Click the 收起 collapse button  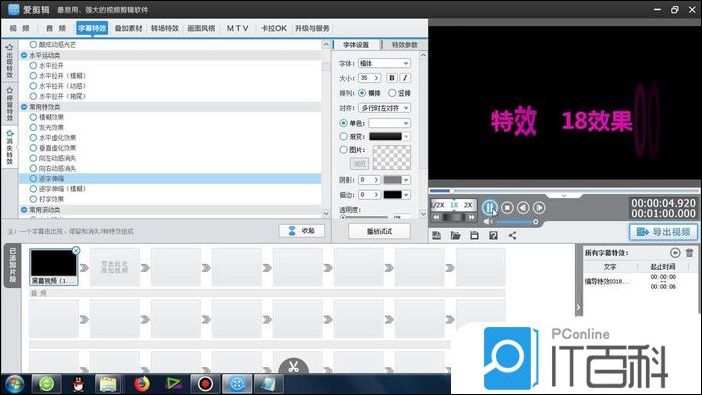(x=302, y=231)
